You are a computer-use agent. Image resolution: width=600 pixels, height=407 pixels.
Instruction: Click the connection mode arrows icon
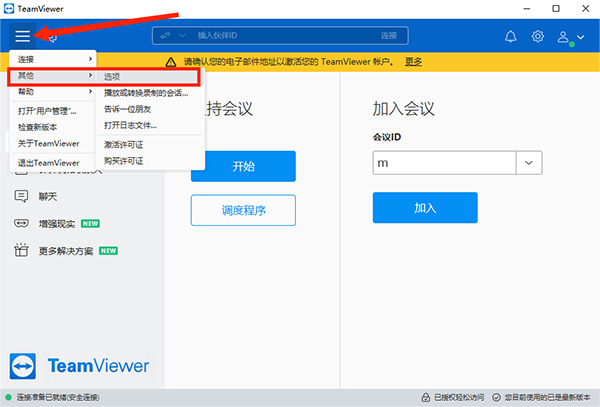(165, 36)
